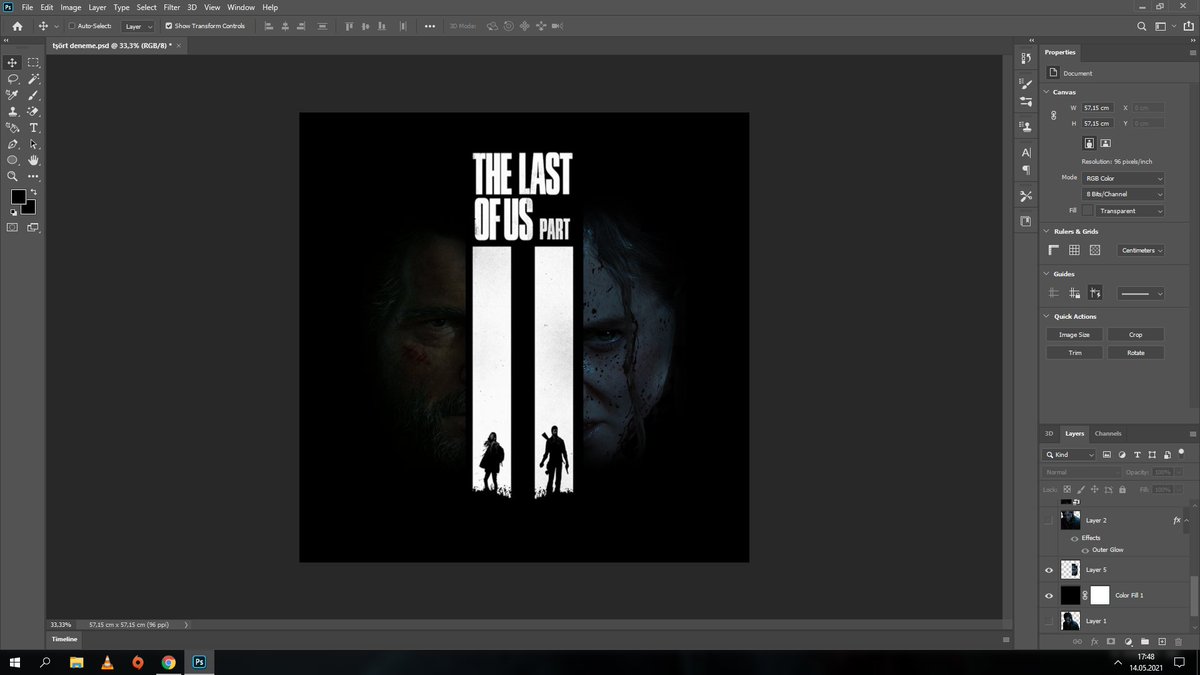1200x675 pixels.
Task: Create new fill or adjustment layer
Action: [x=1128, y=641]
